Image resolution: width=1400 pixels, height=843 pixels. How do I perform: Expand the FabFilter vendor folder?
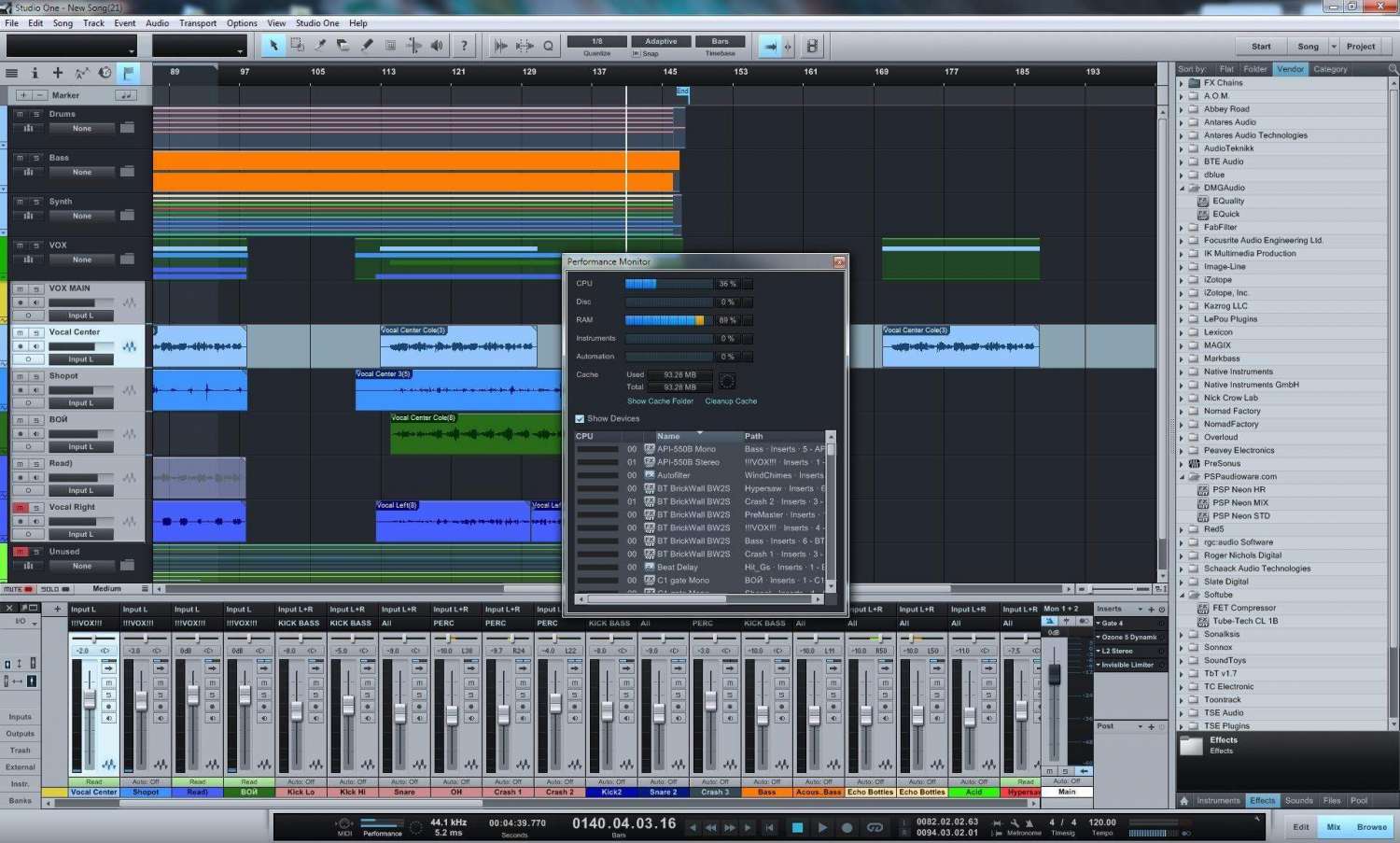tap(1182, 227)
